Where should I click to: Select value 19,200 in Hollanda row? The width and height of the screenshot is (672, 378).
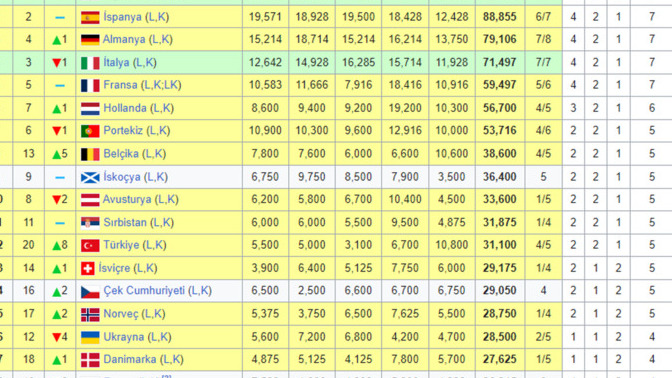[405, 108]
